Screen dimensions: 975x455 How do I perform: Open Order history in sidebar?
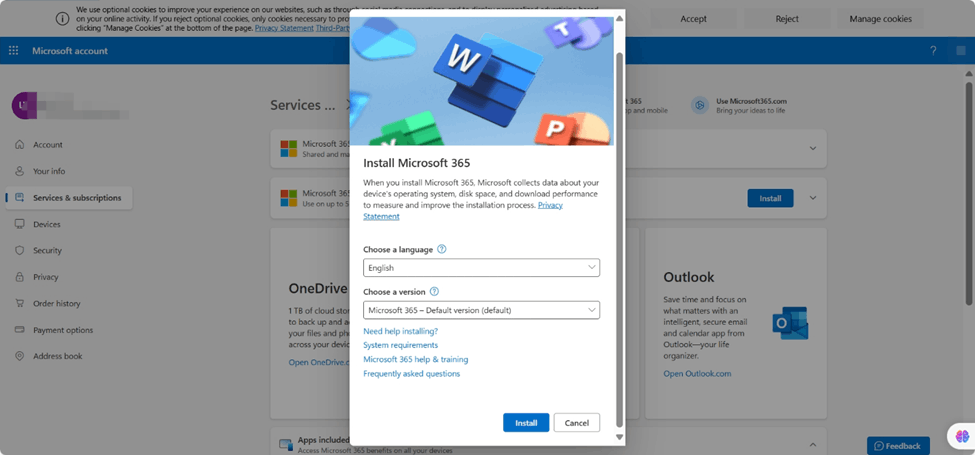(57, 303)
